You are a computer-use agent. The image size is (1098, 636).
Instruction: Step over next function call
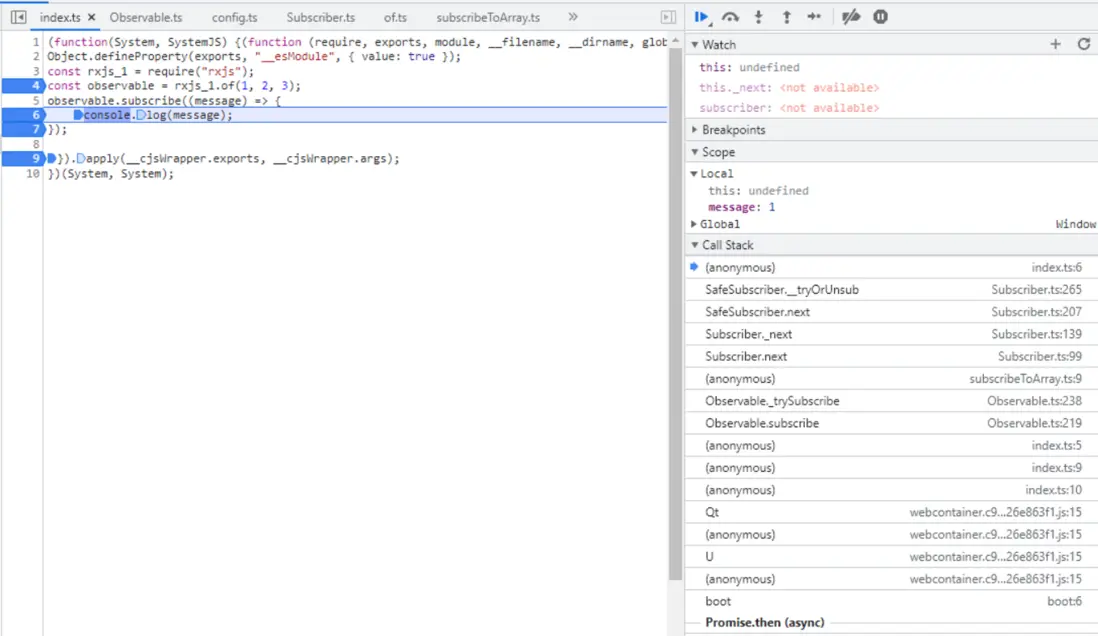[x=731, y=17]
